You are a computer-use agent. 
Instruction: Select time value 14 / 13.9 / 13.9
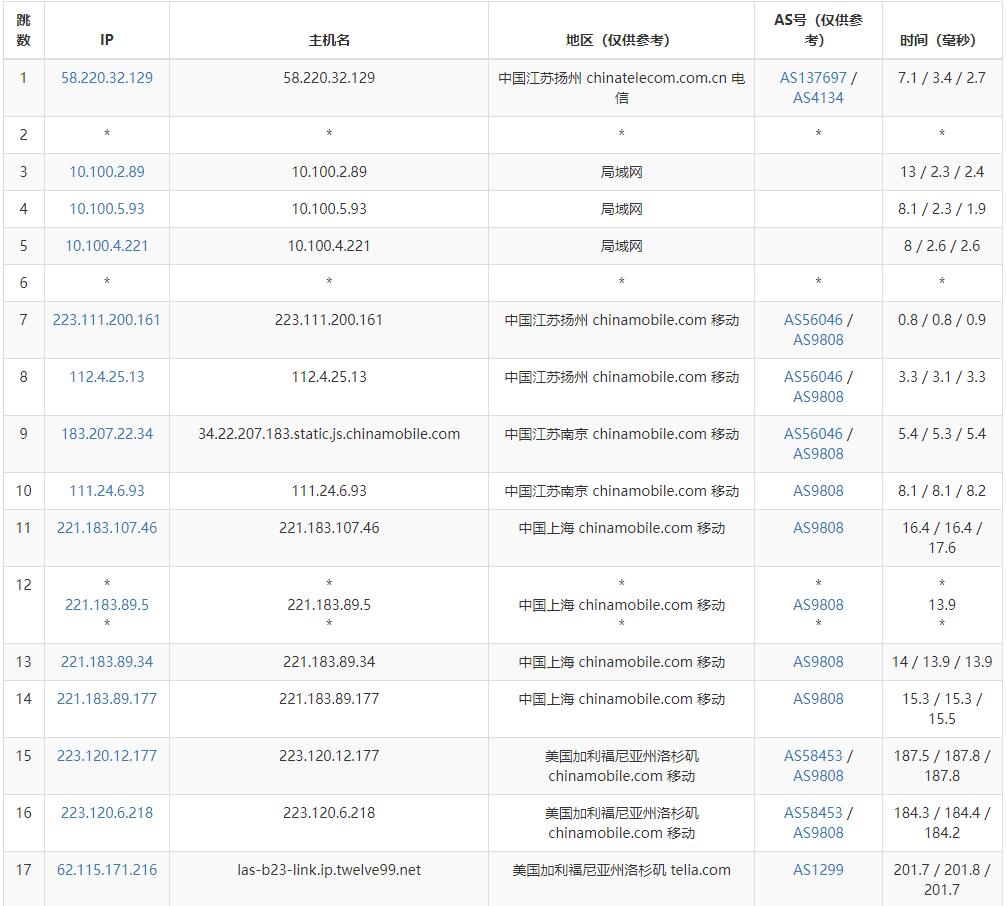click(941, 661)
